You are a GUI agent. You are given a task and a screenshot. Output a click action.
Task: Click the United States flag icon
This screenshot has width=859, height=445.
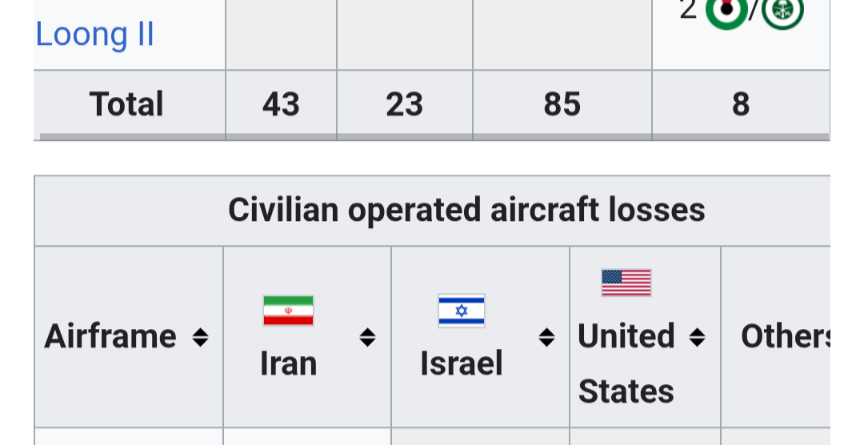click(626, 282)
